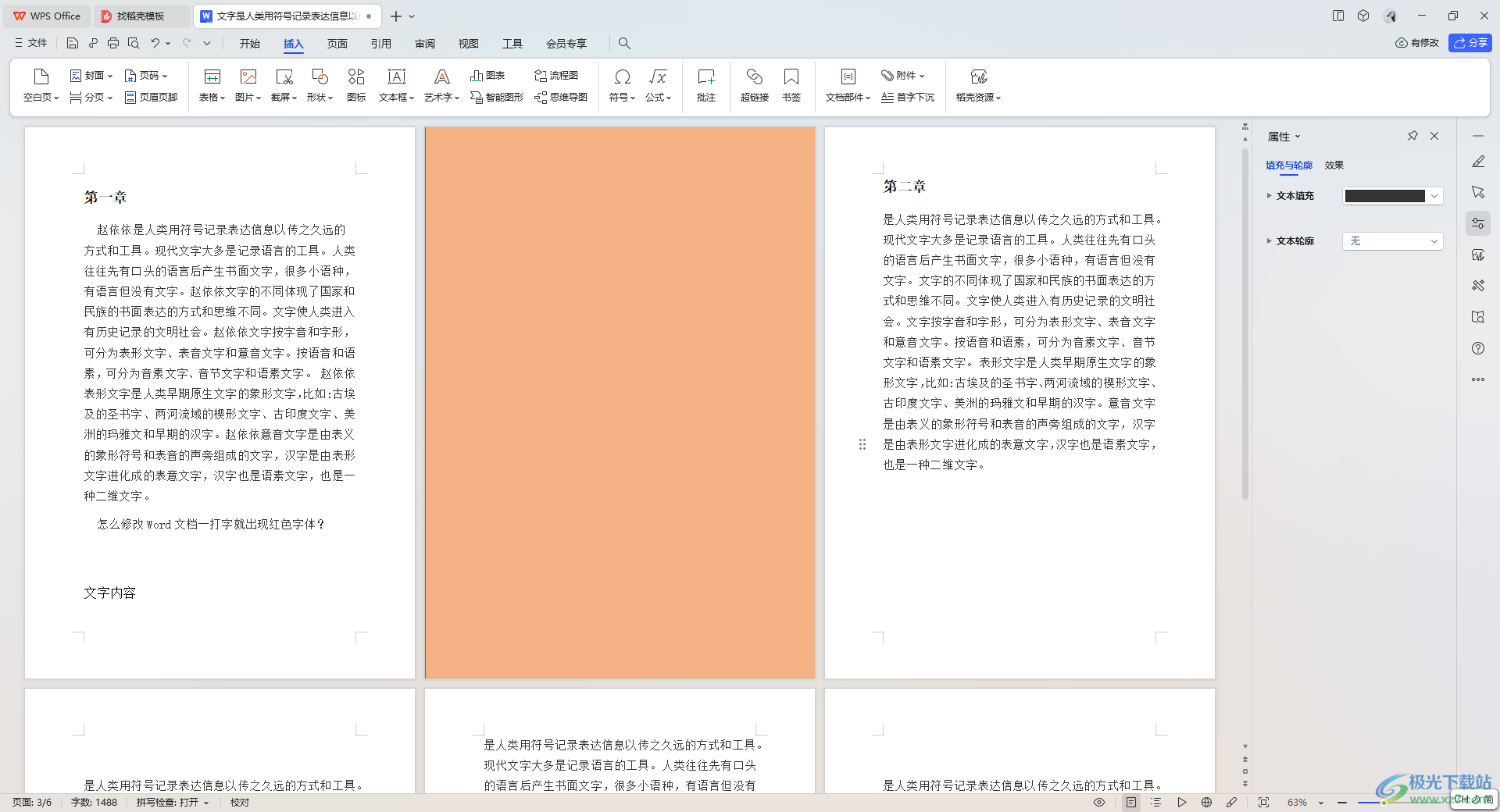This screenshot has height=812, width=1500.
Task: Click the header and footer (页眉页脚) button
Action: point(151,98)
